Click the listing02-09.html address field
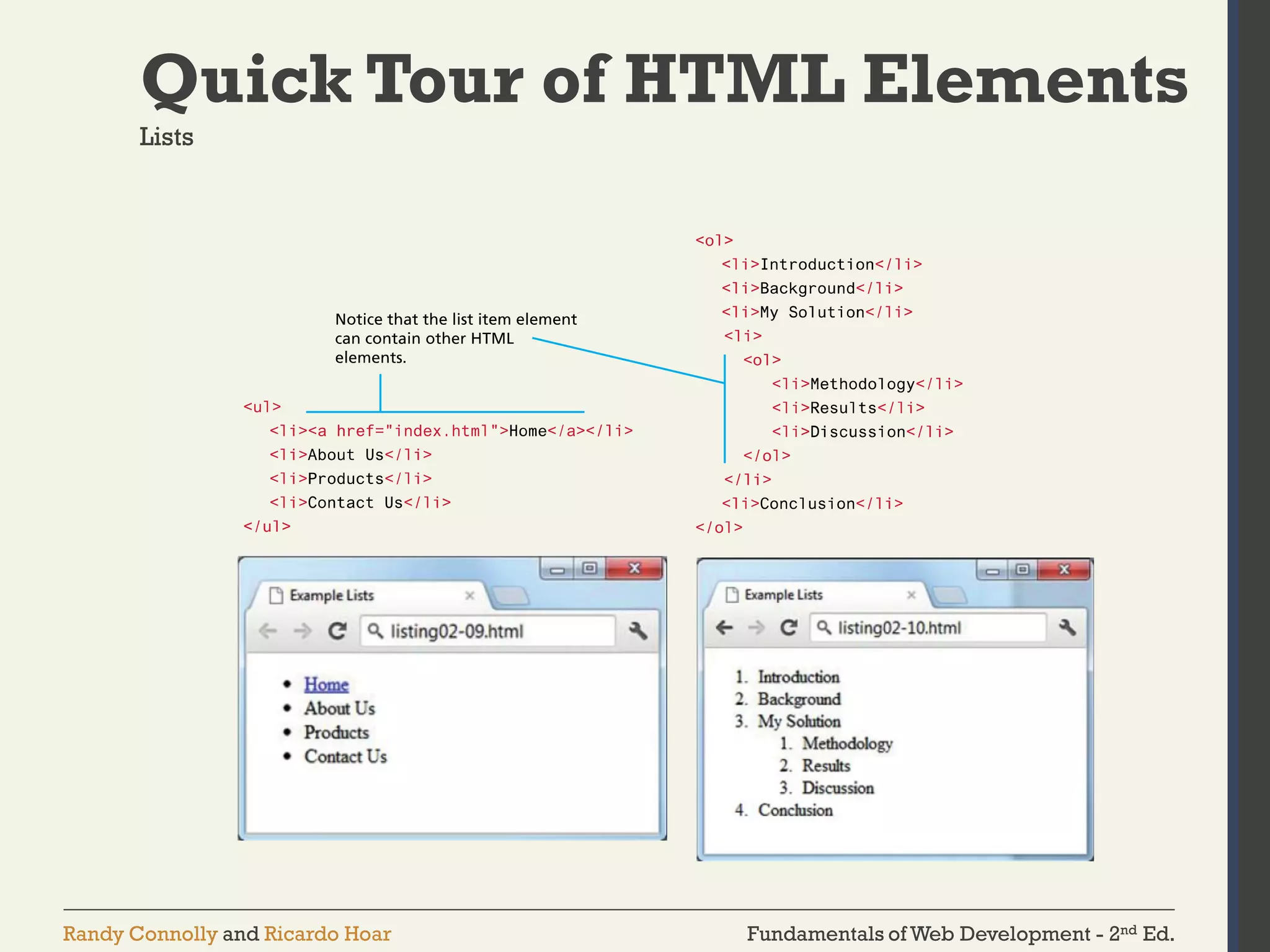Image resolution: width=1270 pixels, height=952 pixels. pyautogui.click(x=488, y=631)
